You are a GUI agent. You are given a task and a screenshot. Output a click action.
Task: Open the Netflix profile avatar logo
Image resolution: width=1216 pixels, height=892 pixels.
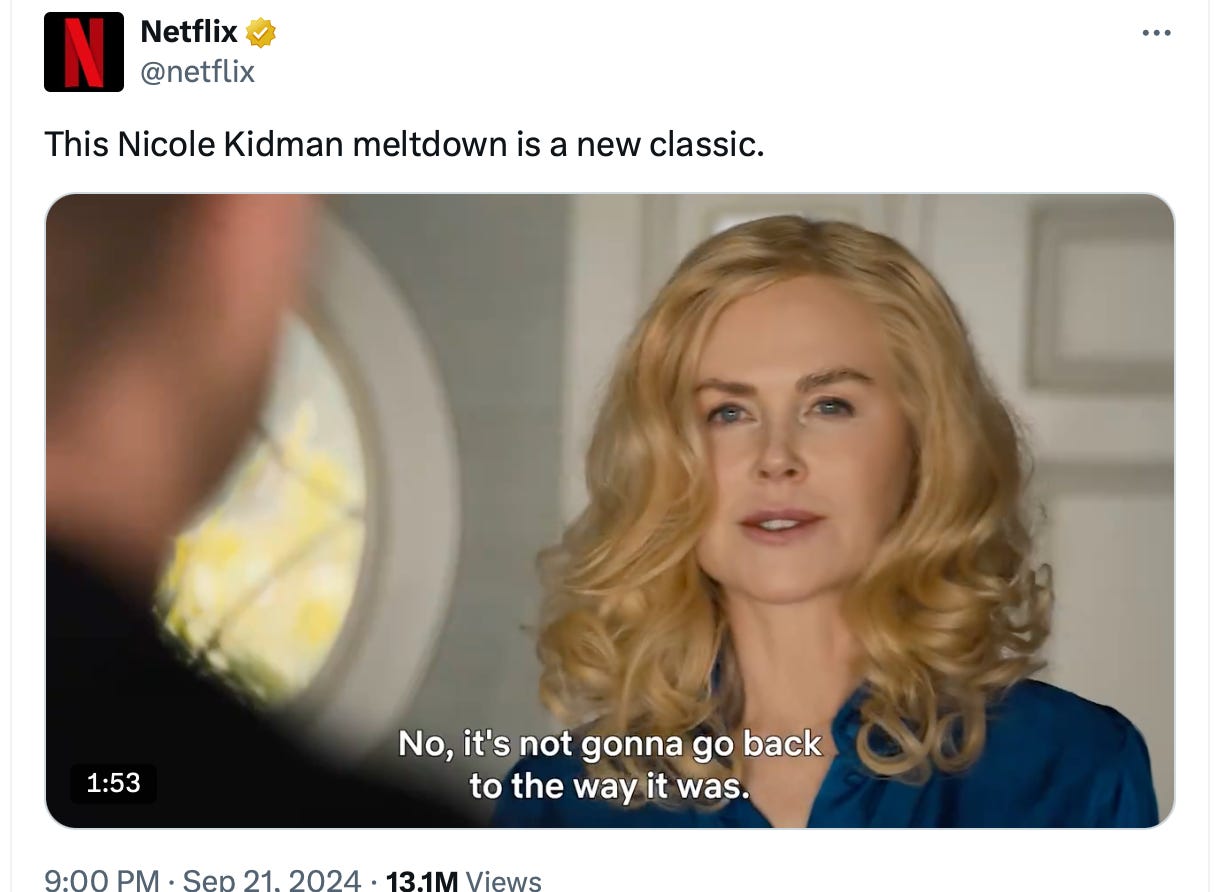pos(84,52)
